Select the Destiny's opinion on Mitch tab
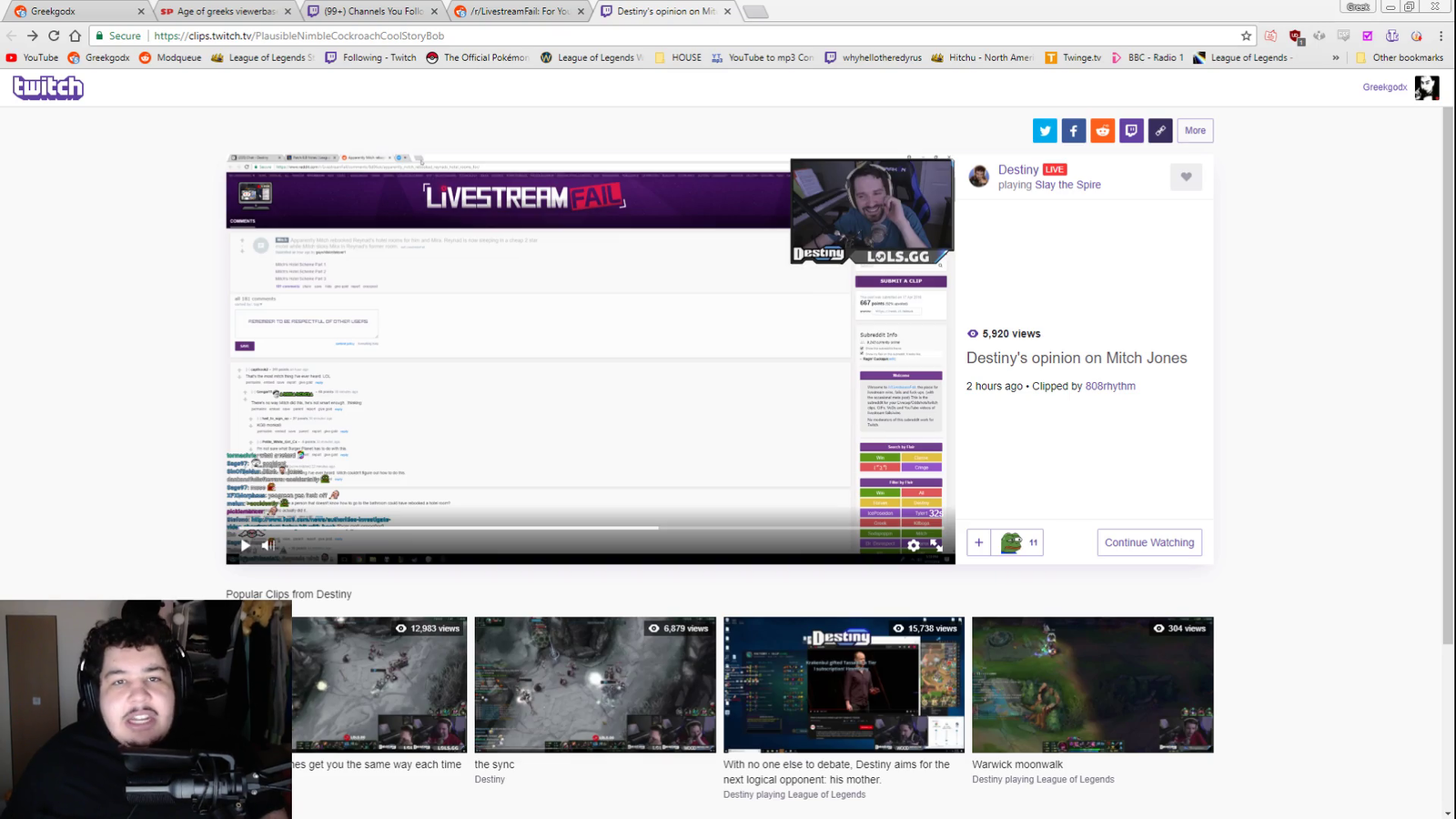Screen dimensions: 1456x819 coord(666,11)
